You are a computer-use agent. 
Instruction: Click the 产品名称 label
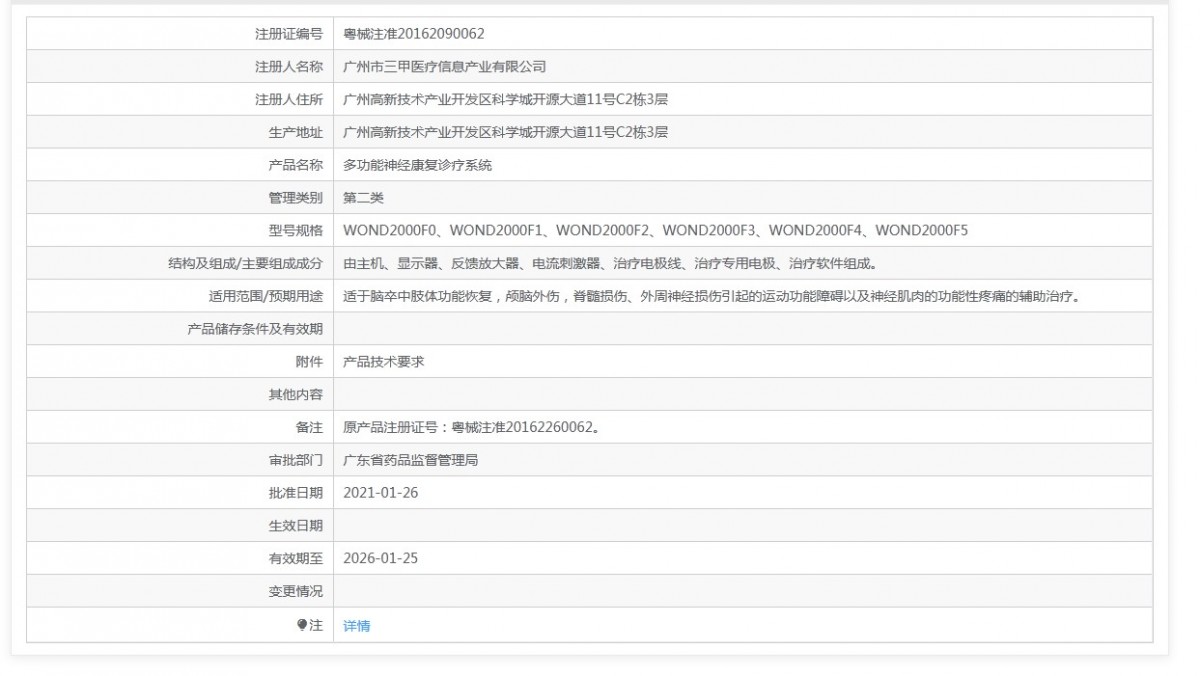[x=296, y=166]
